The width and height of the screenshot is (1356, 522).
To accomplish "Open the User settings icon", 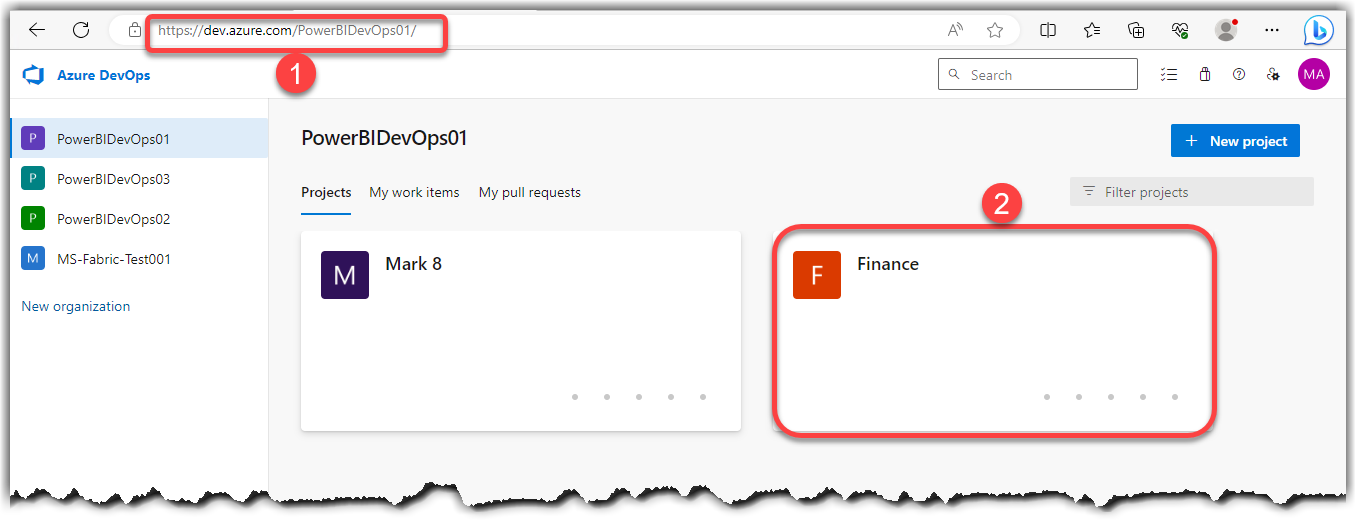I will [x=1273, y=74].
